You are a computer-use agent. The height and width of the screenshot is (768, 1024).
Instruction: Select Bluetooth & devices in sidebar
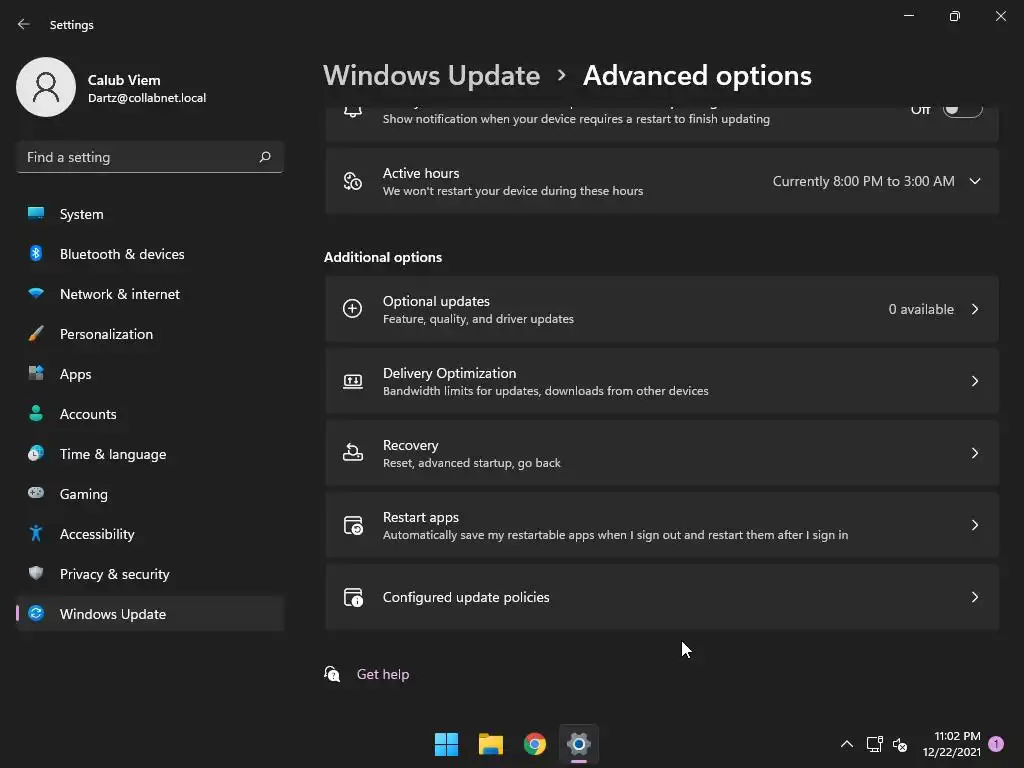click(150, 253)
